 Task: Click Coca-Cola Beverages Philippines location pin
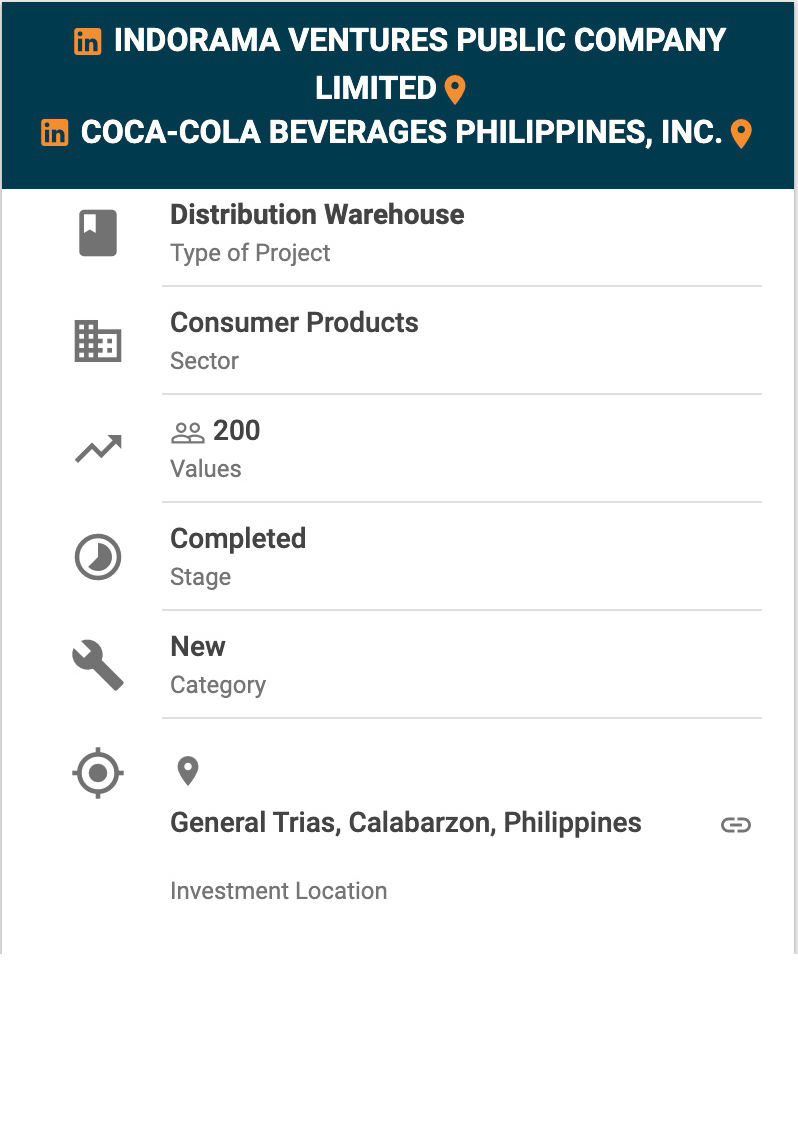741,134
